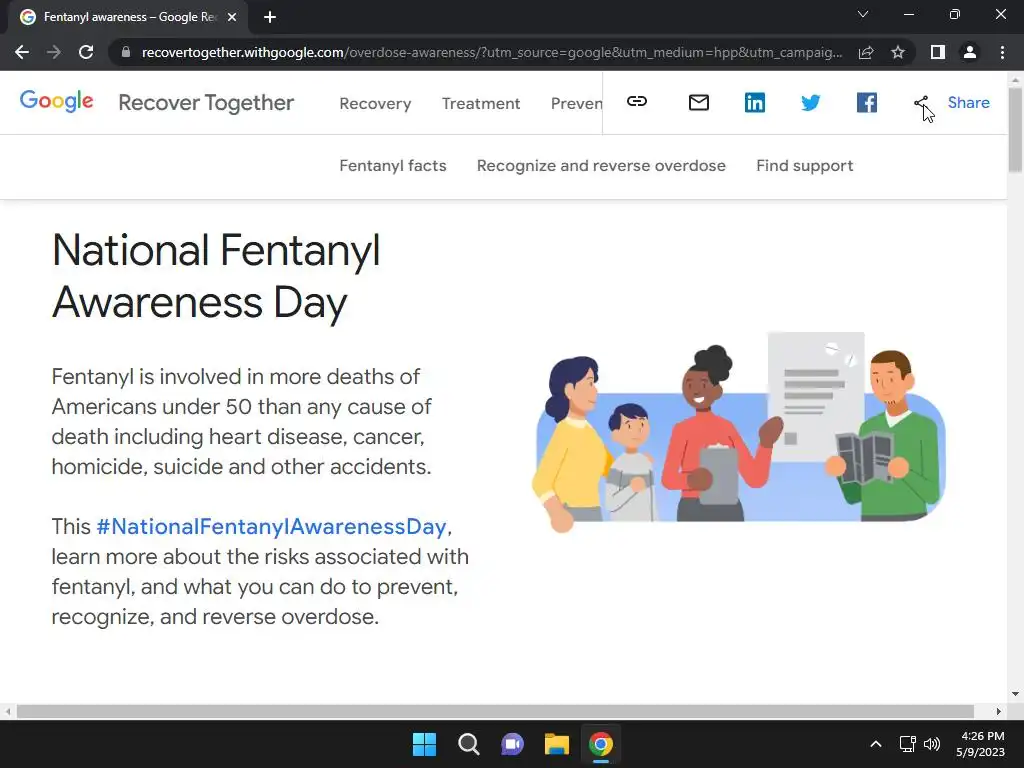Open the Chat taskbar app
This screenshot has width=1024, height=768.
(513, 744)
